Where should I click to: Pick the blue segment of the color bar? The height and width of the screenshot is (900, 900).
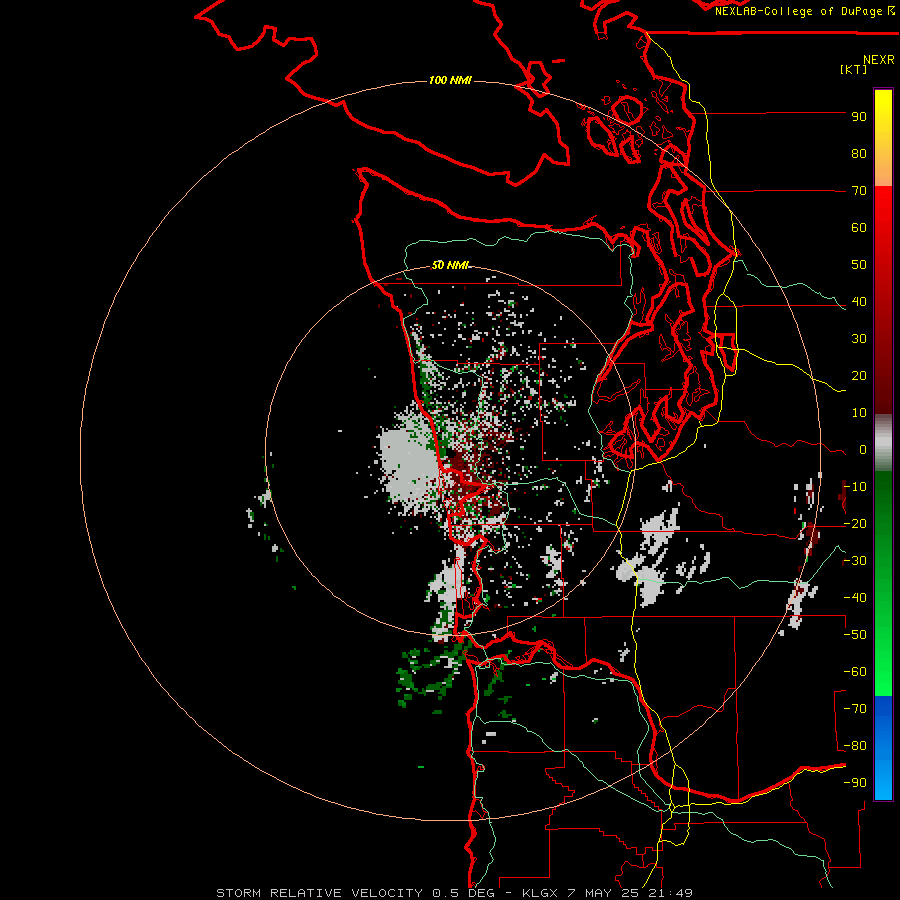pyautogui.click(x=883, y=747)
